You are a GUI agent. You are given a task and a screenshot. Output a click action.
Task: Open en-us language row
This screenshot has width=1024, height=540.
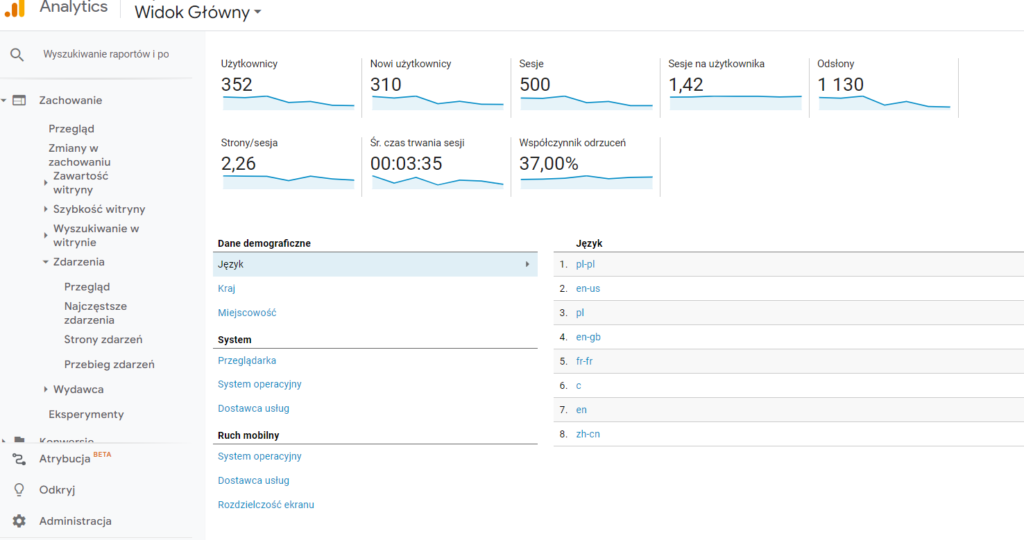(588, 289)
